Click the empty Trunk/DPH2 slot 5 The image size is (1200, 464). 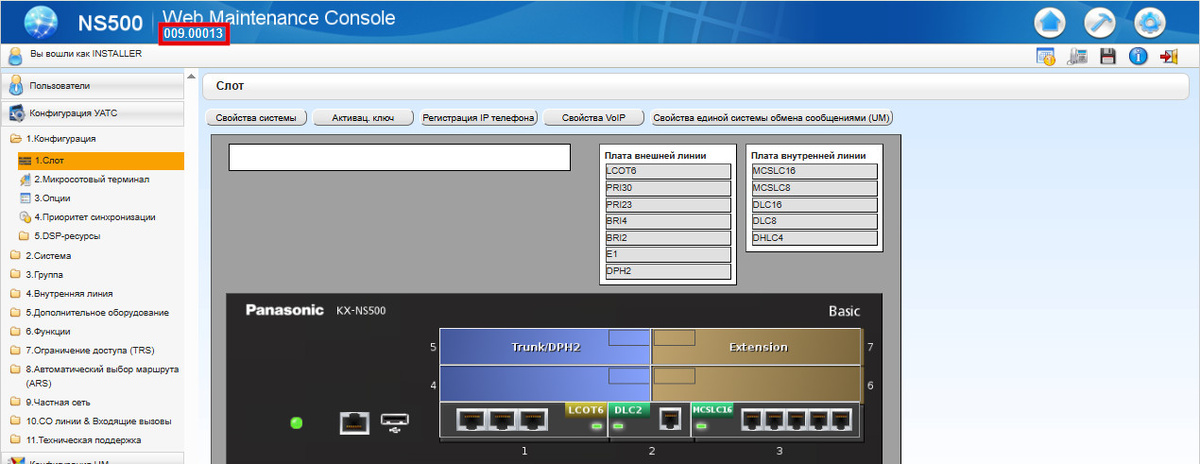pos(545,347)
